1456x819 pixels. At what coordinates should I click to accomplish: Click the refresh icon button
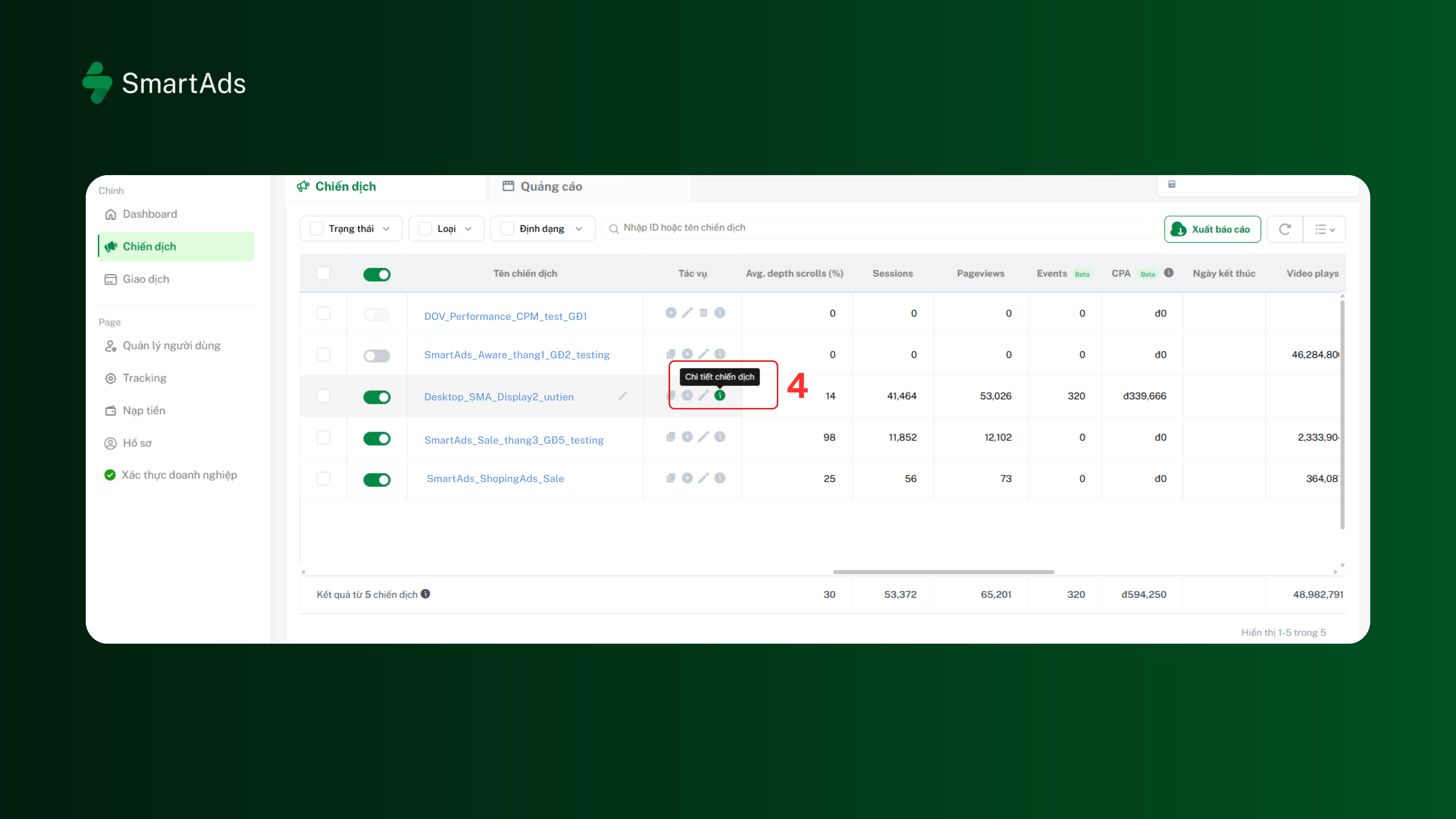(x=1285, y=229)
